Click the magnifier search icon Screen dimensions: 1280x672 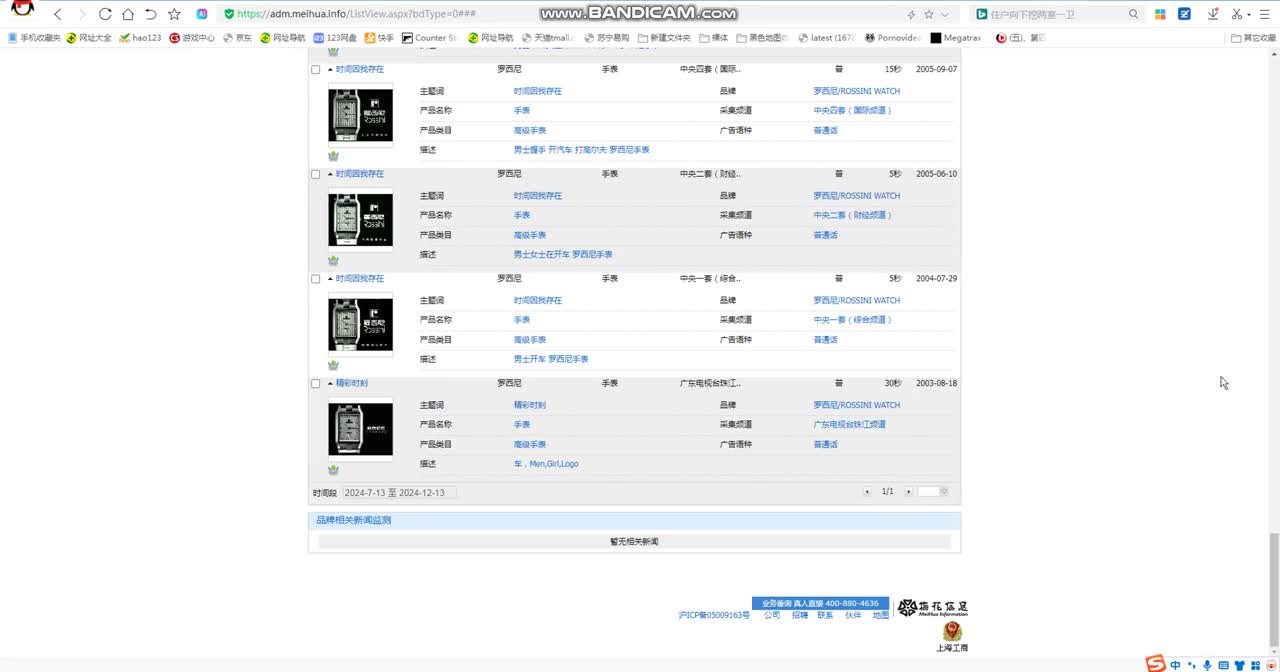pos(1133,14)
